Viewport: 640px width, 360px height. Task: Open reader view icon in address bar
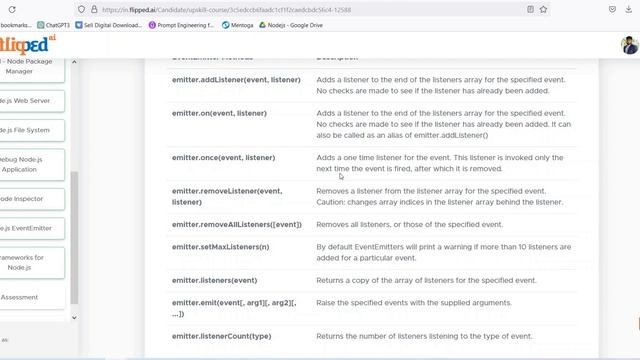tap(530, 9)
